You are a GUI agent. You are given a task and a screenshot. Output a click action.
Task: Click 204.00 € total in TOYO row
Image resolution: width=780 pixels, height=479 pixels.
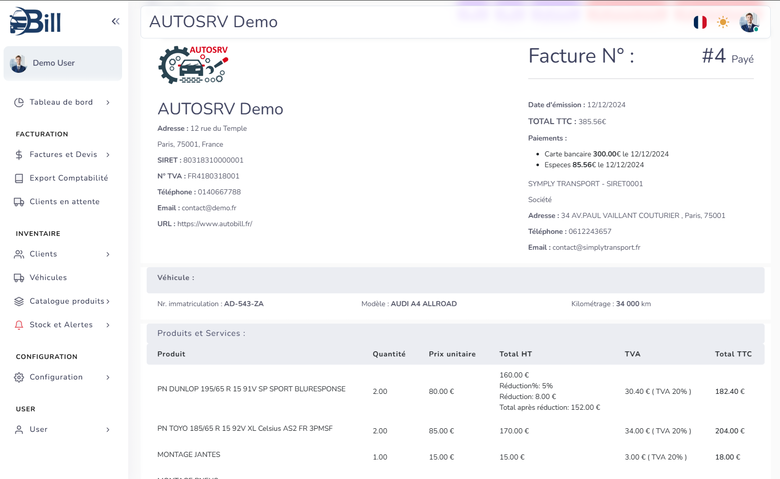coord(730,431)
